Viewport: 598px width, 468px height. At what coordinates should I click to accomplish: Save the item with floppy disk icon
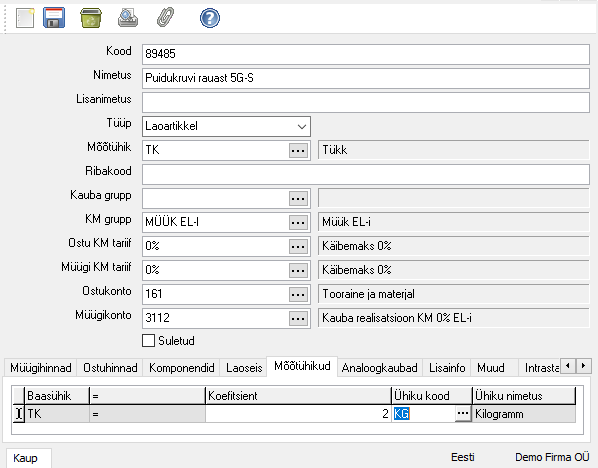click(x=54, y=18)
